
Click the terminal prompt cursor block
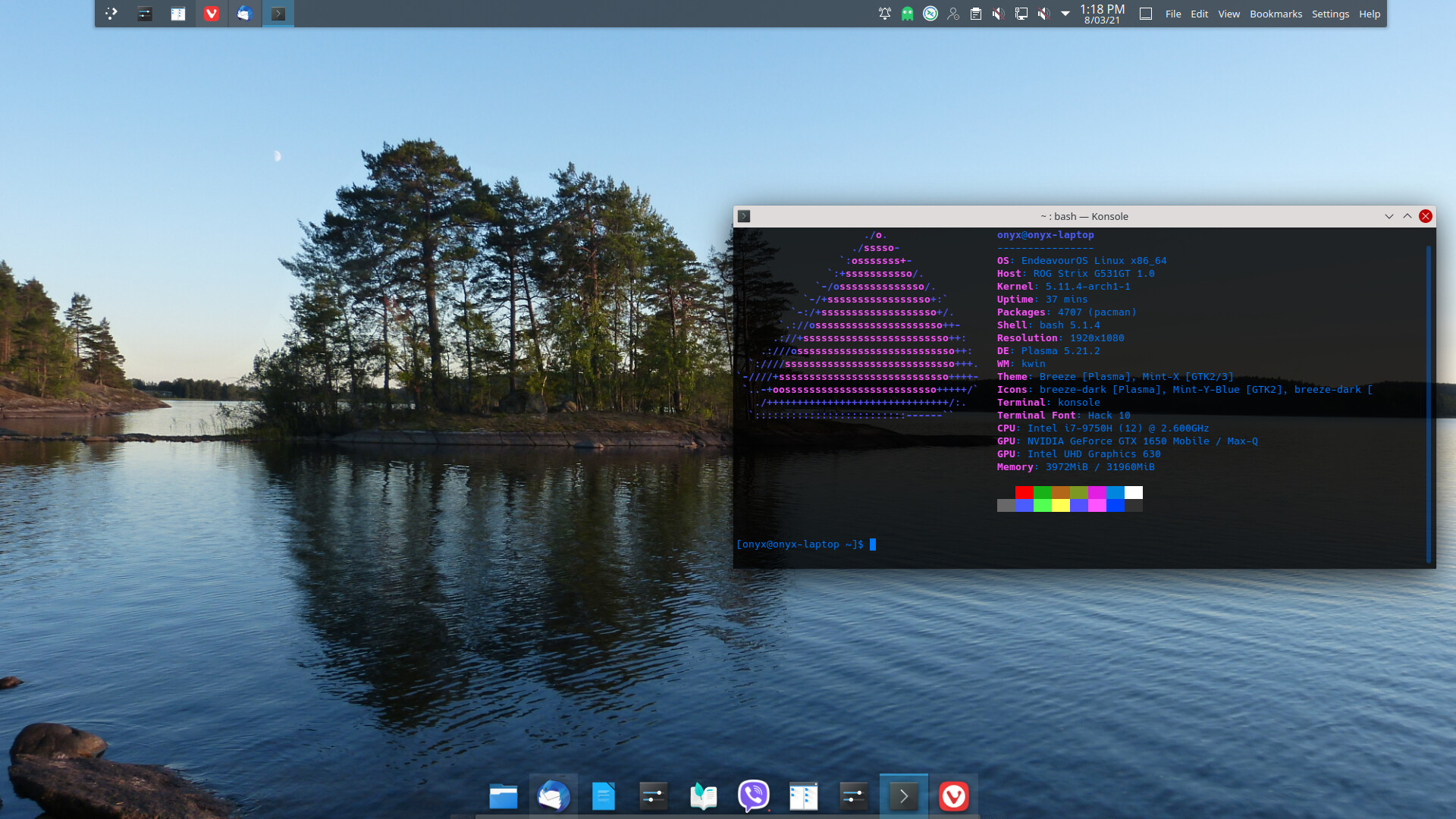873,544
